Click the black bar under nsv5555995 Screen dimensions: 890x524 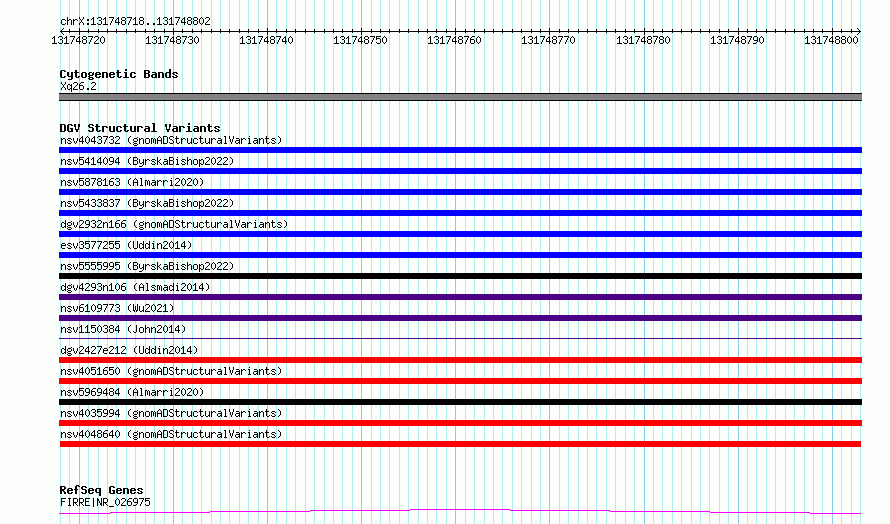(460, 276)
